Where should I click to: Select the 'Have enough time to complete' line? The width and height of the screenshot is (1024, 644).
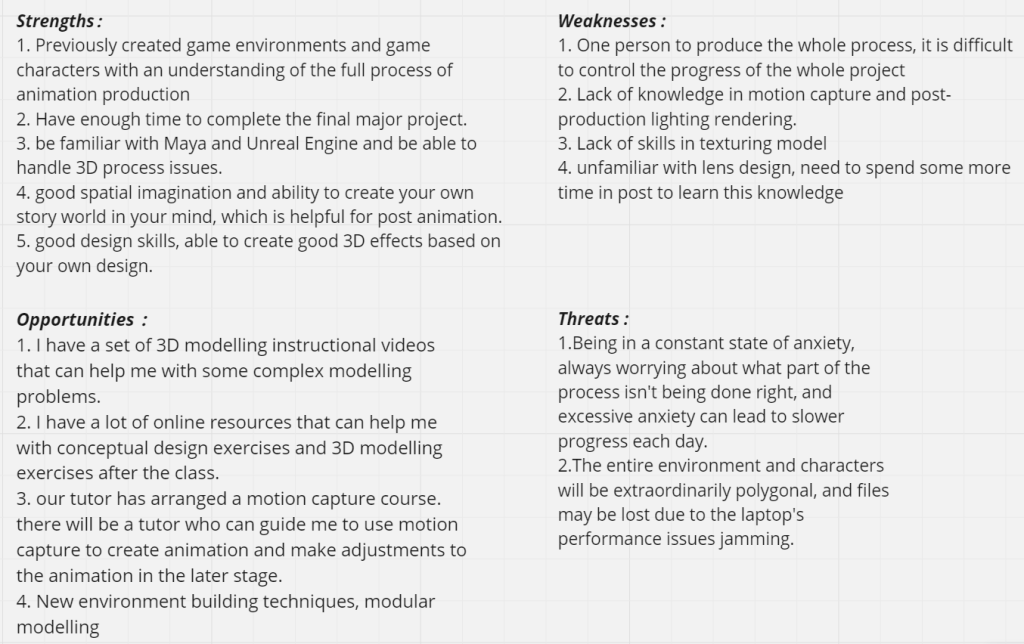point(242,119)
